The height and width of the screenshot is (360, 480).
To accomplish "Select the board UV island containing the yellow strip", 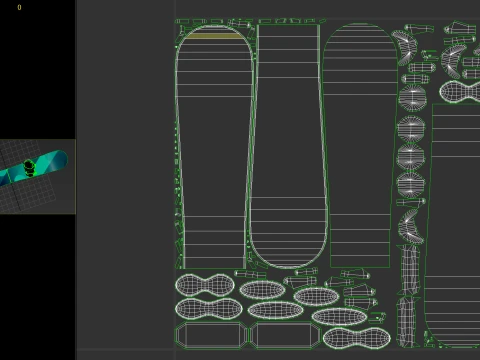I will (214, 147).
